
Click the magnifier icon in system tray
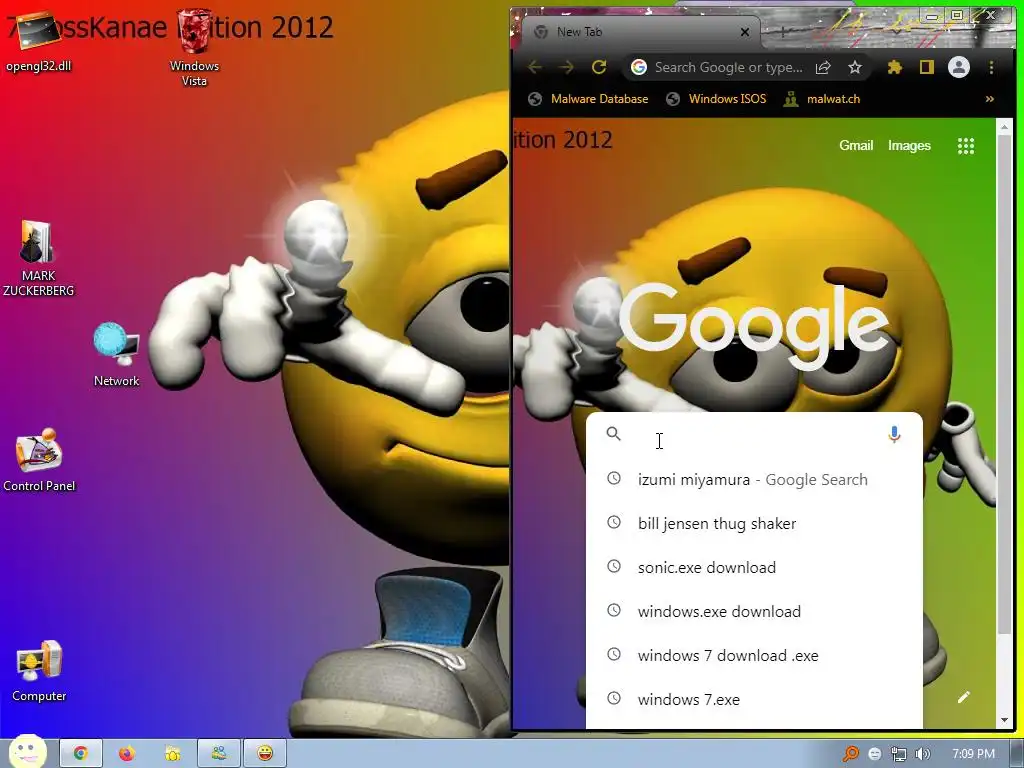850,754
